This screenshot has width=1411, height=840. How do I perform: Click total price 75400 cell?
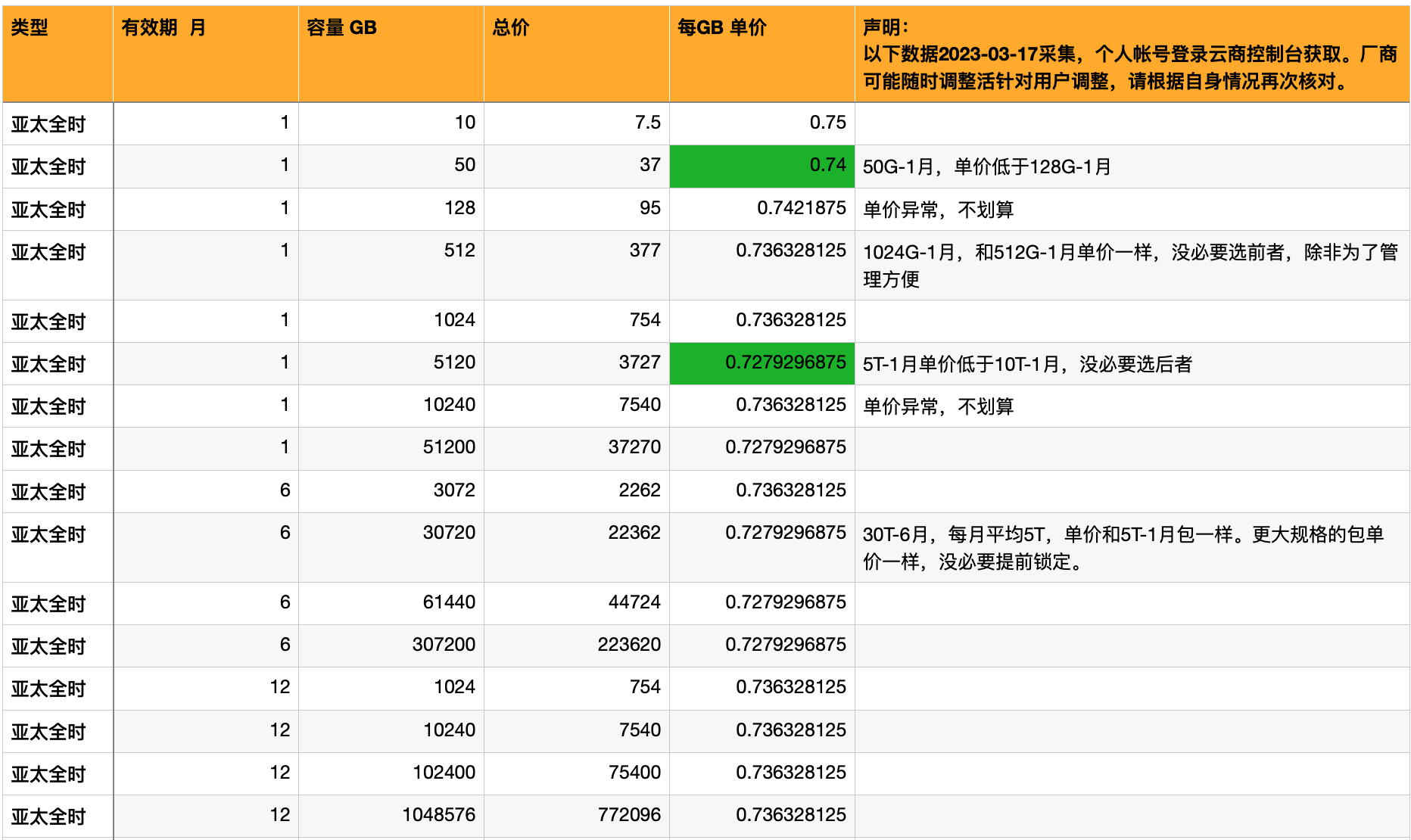coord(577,773)
